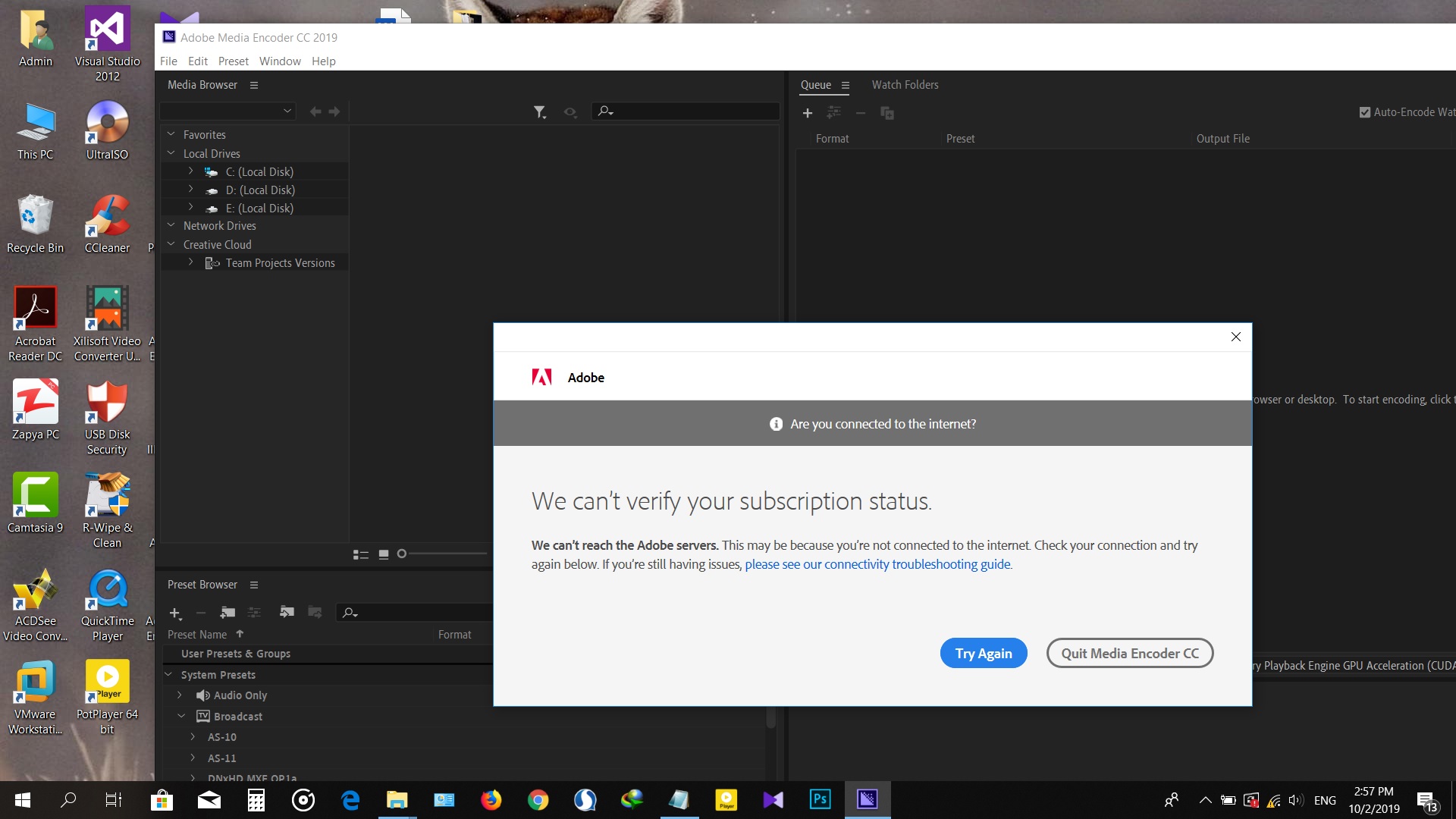The width and height of the screenshot is (1456, 819).
Task: Select the File menu
Action: (168, 61)
